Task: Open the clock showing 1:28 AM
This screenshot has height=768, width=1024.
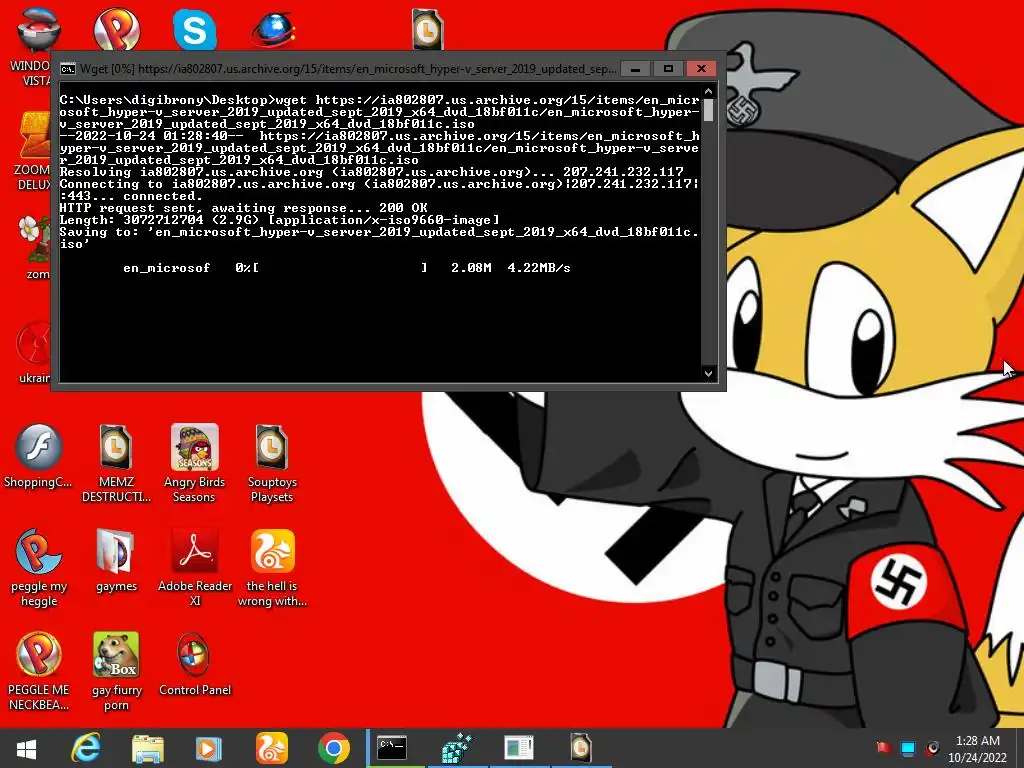Action: [x=978, y=749]
